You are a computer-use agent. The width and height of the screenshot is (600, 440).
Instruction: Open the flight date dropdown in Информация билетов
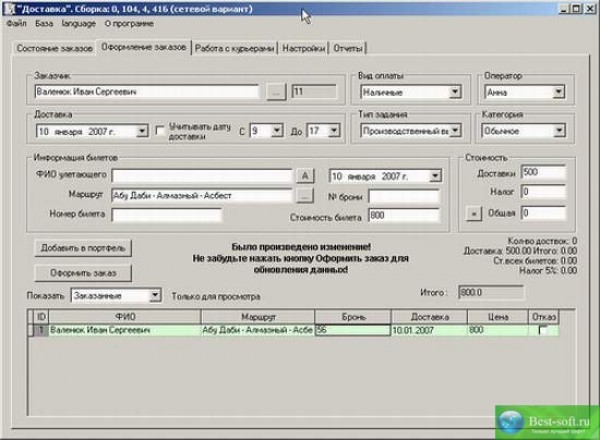pos(435,176)
